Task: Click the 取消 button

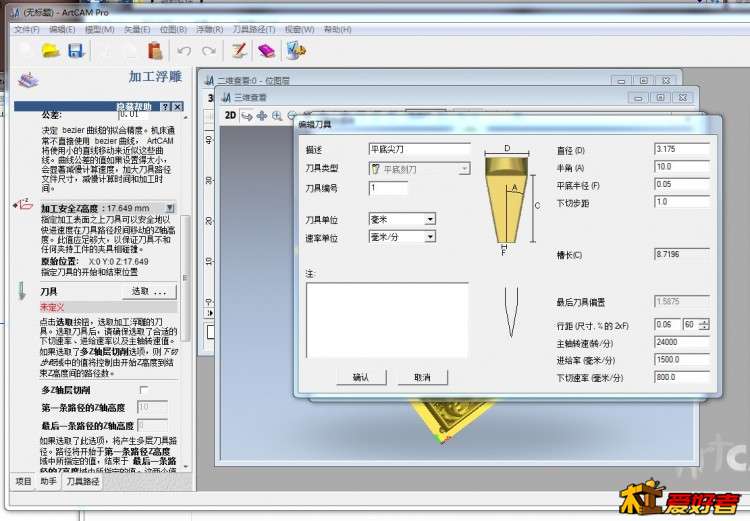Action: (422, 377)
